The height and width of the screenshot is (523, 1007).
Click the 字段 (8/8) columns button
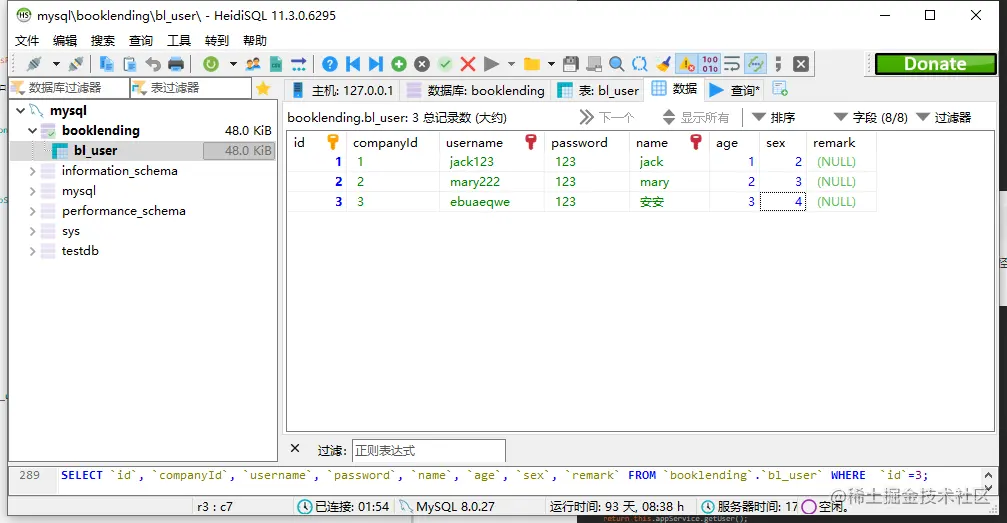click(871, 118)
